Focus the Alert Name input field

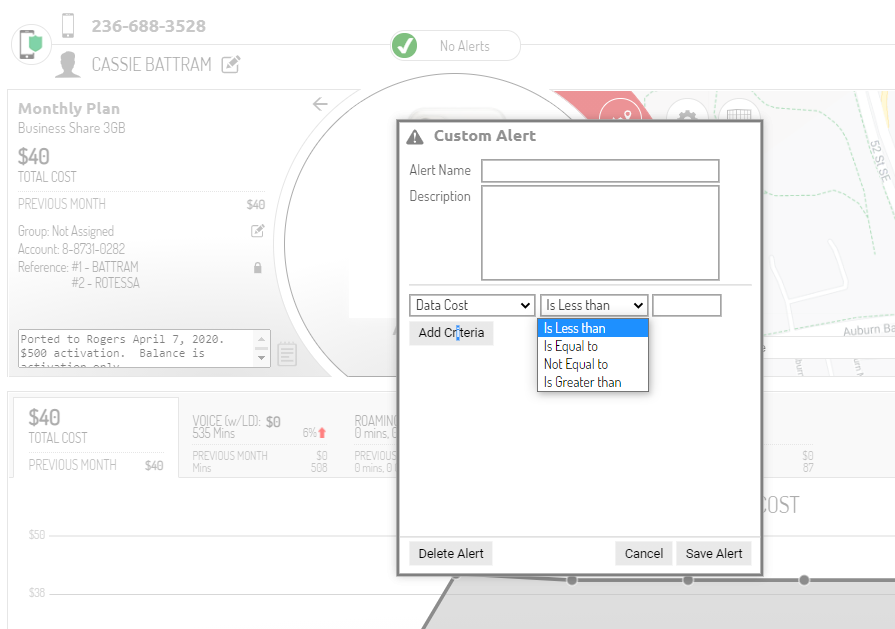(600, 170)
